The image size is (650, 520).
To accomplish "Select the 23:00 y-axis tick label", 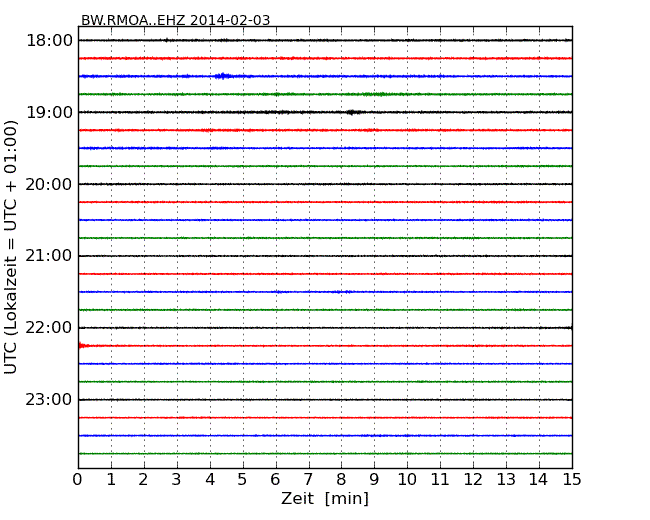I will [x=48, y=400].
